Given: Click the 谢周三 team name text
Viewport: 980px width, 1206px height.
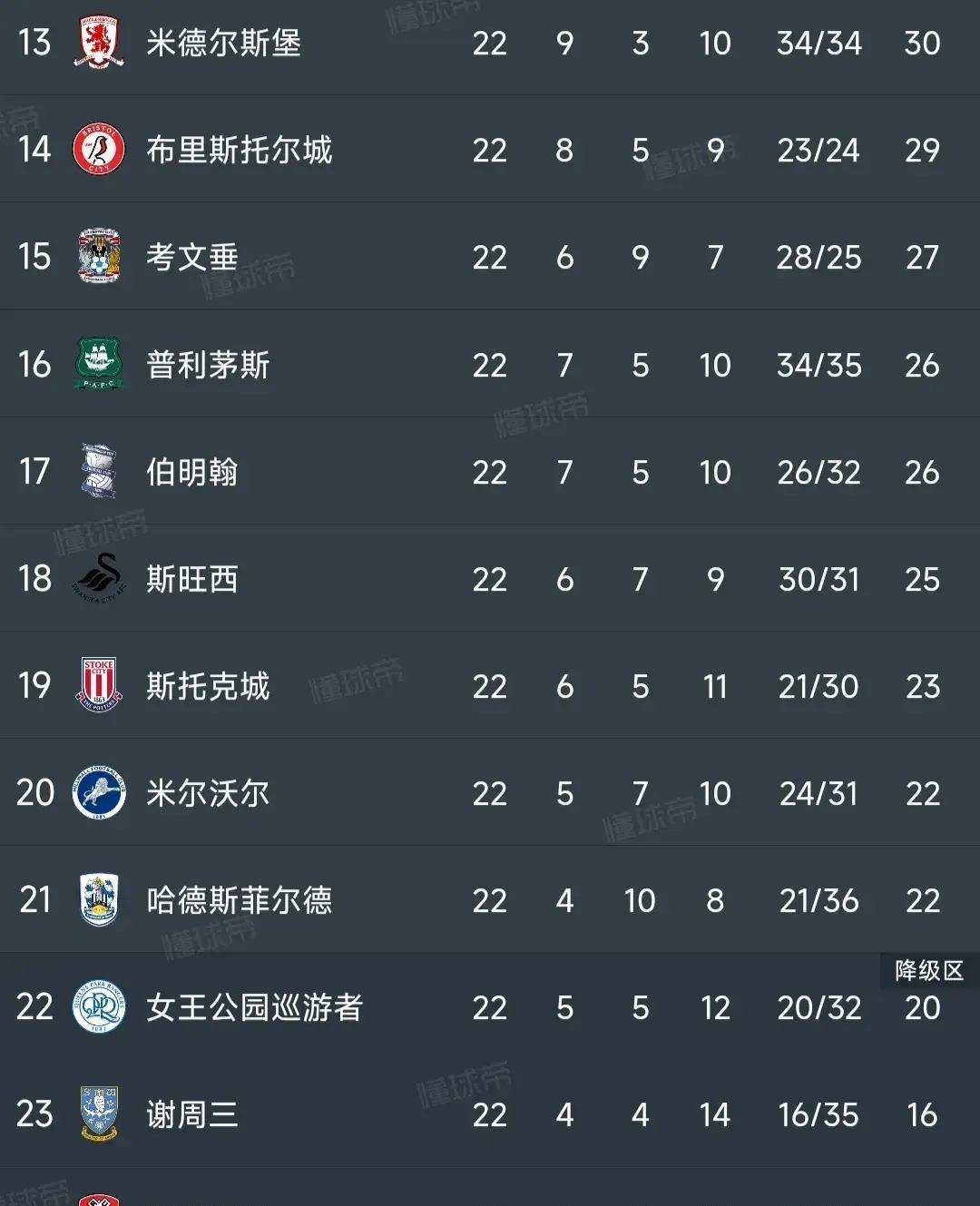Looking at the screenshot, I should (x=191, y=1115).
